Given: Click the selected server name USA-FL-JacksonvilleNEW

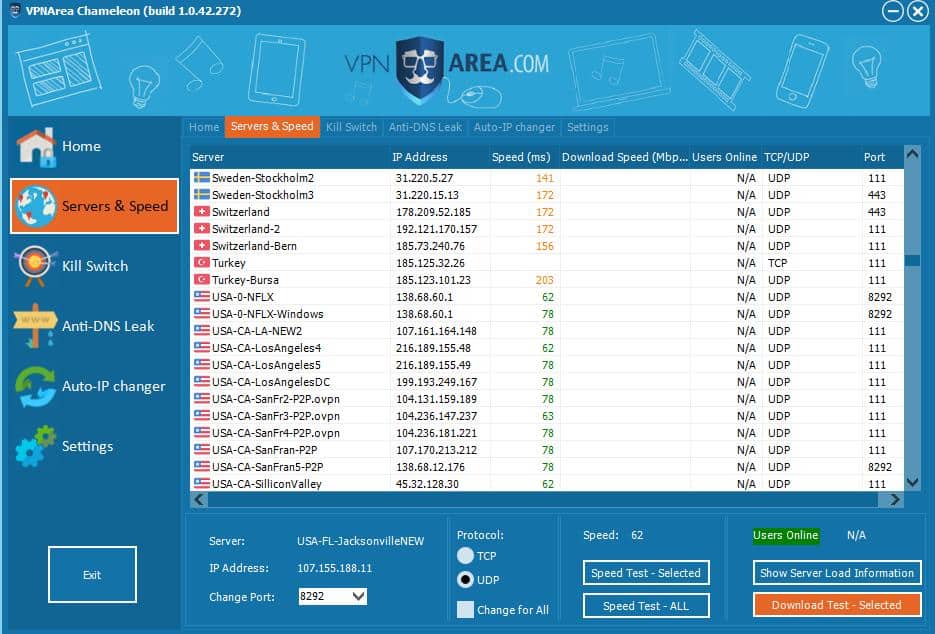Looking at the screenshot, I should [x=361, y=541].
